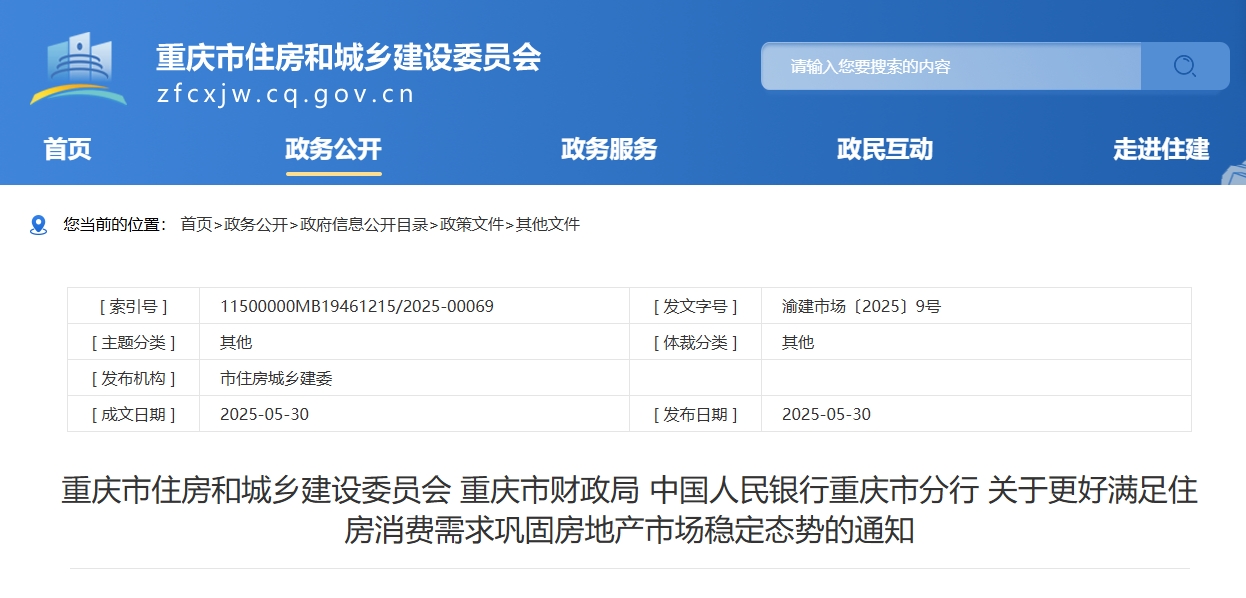Click the 索引号 label cell

point(134,306)
